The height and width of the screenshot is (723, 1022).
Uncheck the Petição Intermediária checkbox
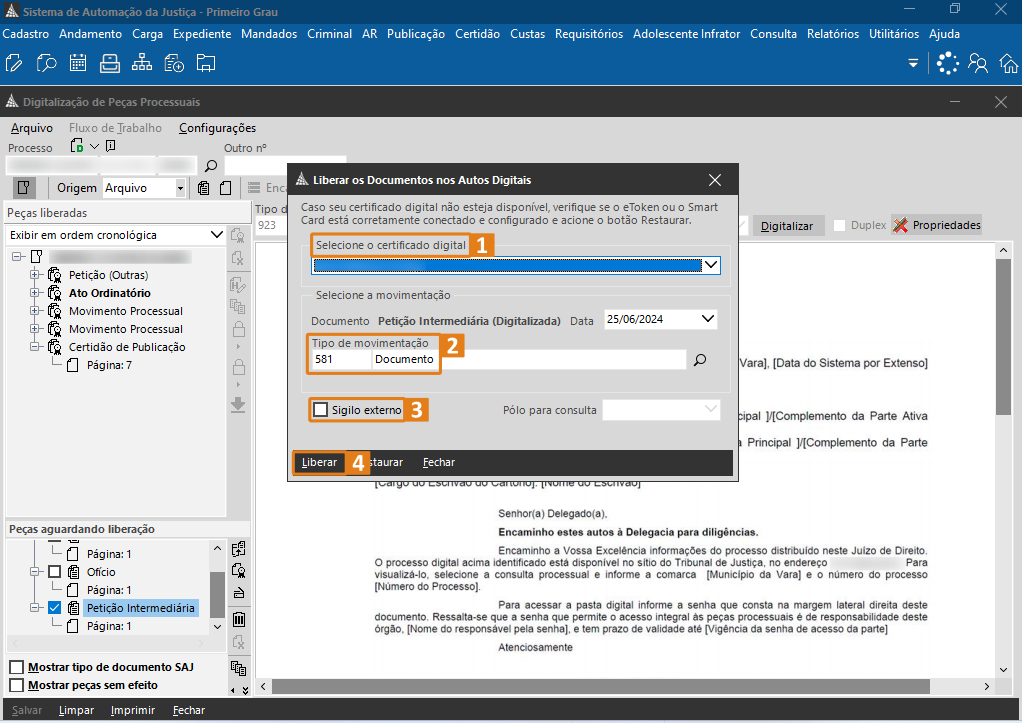point(55,608)
